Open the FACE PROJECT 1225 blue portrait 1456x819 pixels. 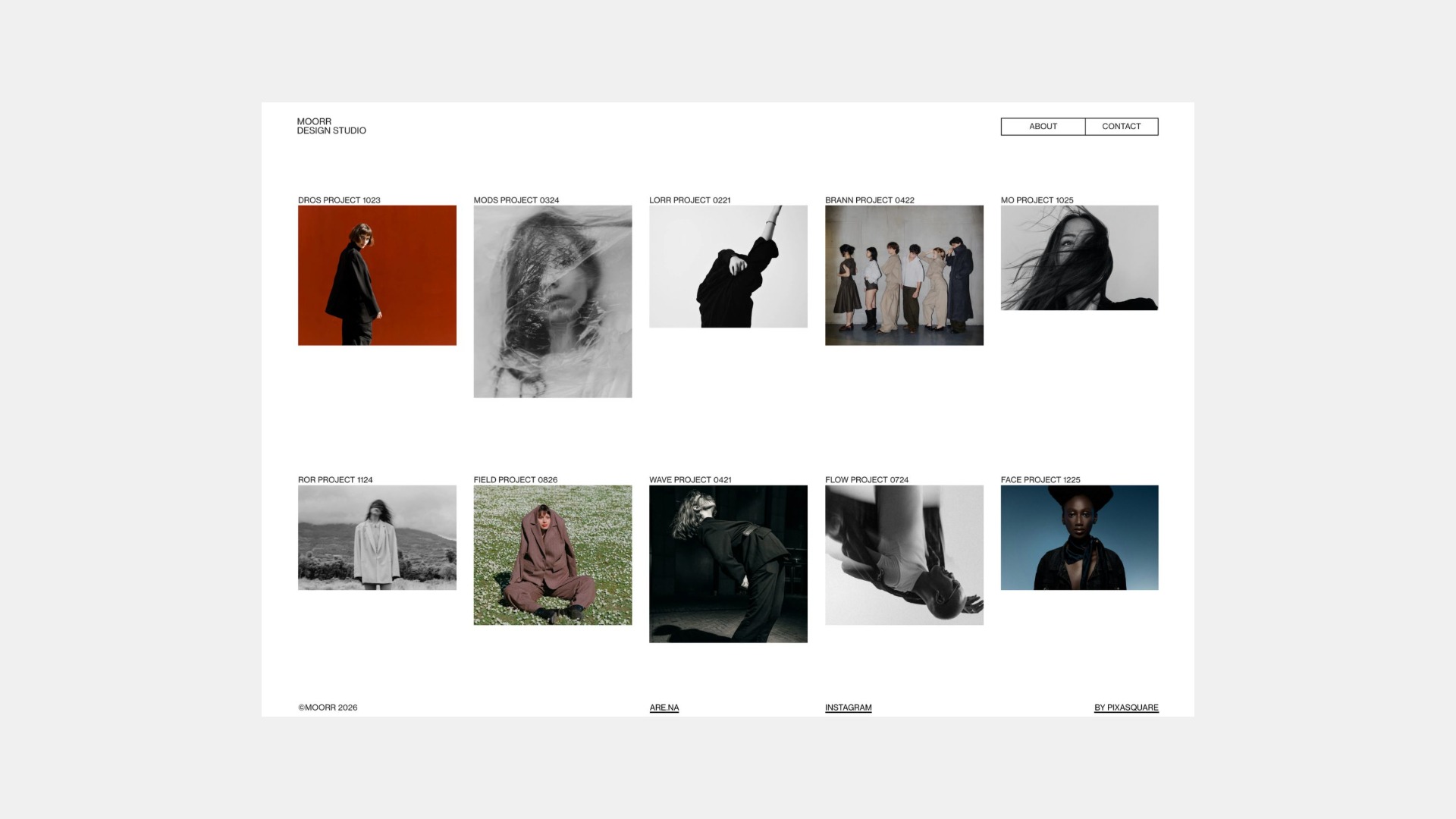coord(1080,538)
